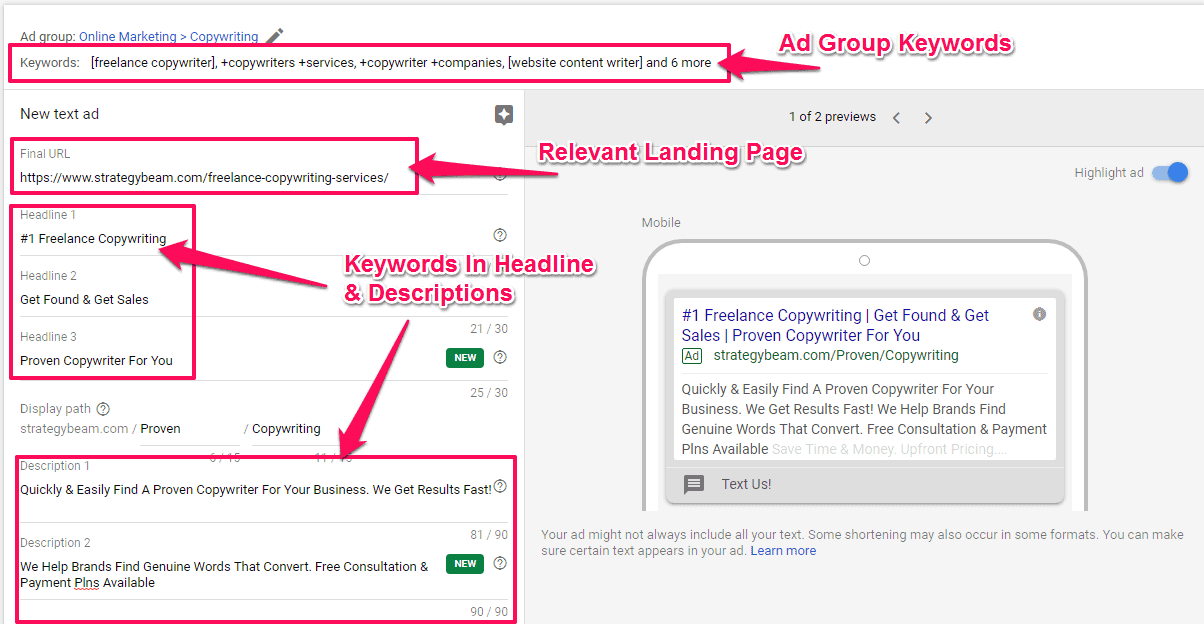The height and width of the screenshot is (624, 1204).
Task: Click the Learn more link
Action: coord(783,551)
